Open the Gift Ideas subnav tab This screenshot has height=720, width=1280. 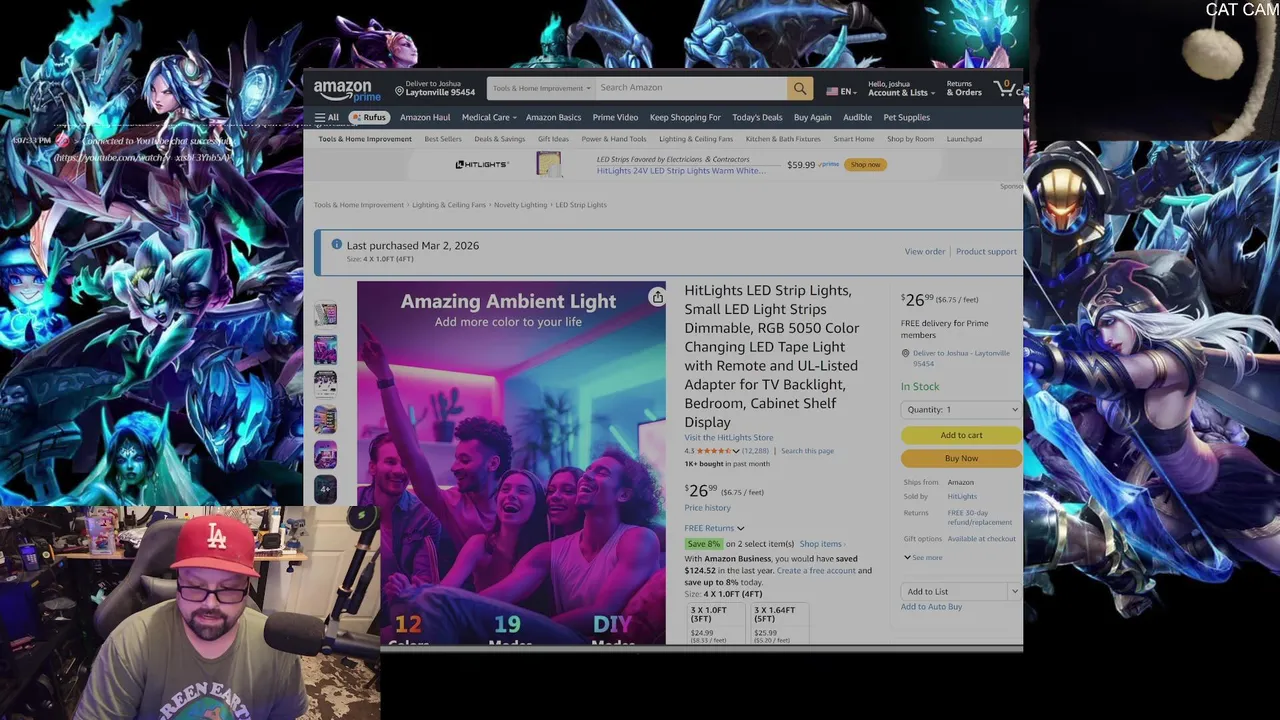coord(553,139)
